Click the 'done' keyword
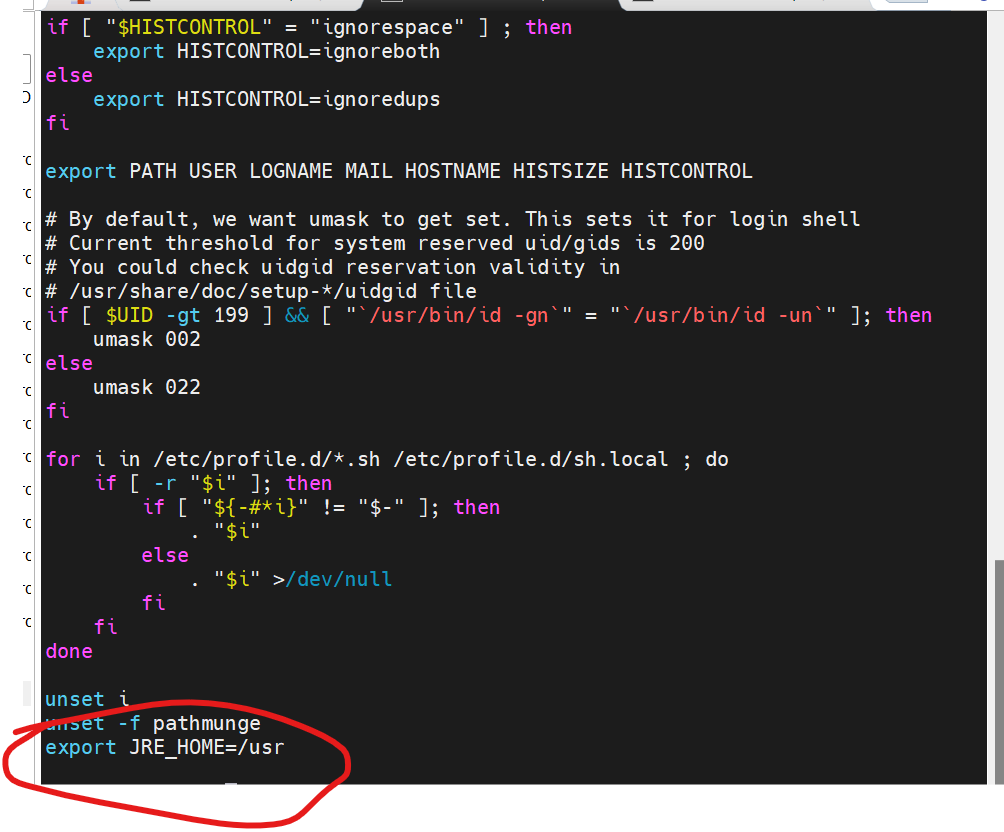The width and height of the screenshot is (1004, 832). coord(69,651)
